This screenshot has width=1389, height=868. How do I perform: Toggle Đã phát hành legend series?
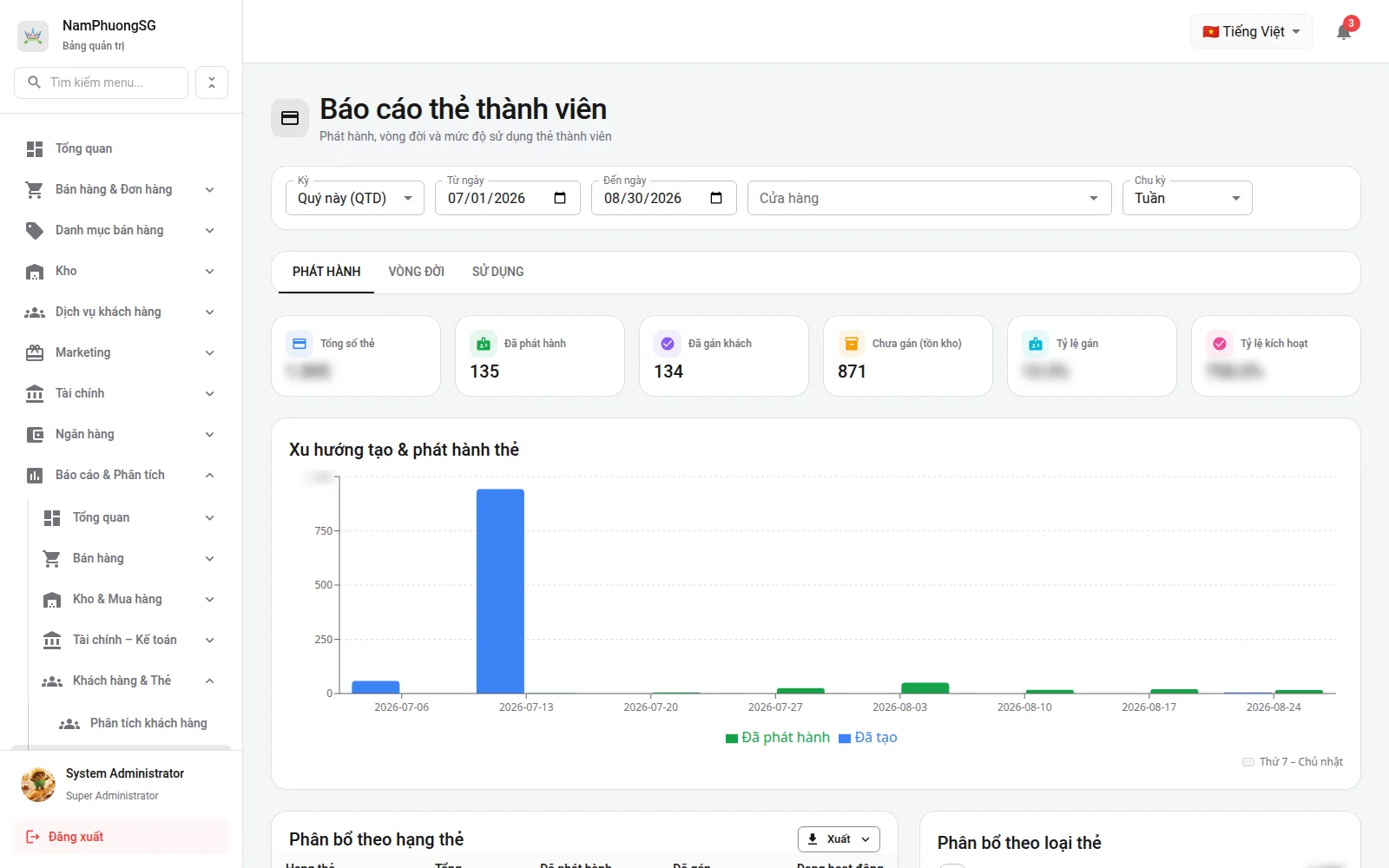(x=778, y=738)
